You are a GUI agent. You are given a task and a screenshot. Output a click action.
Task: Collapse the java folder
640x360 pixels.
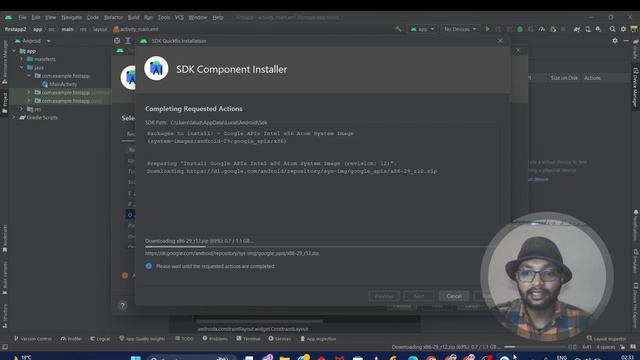click(22, 67)
